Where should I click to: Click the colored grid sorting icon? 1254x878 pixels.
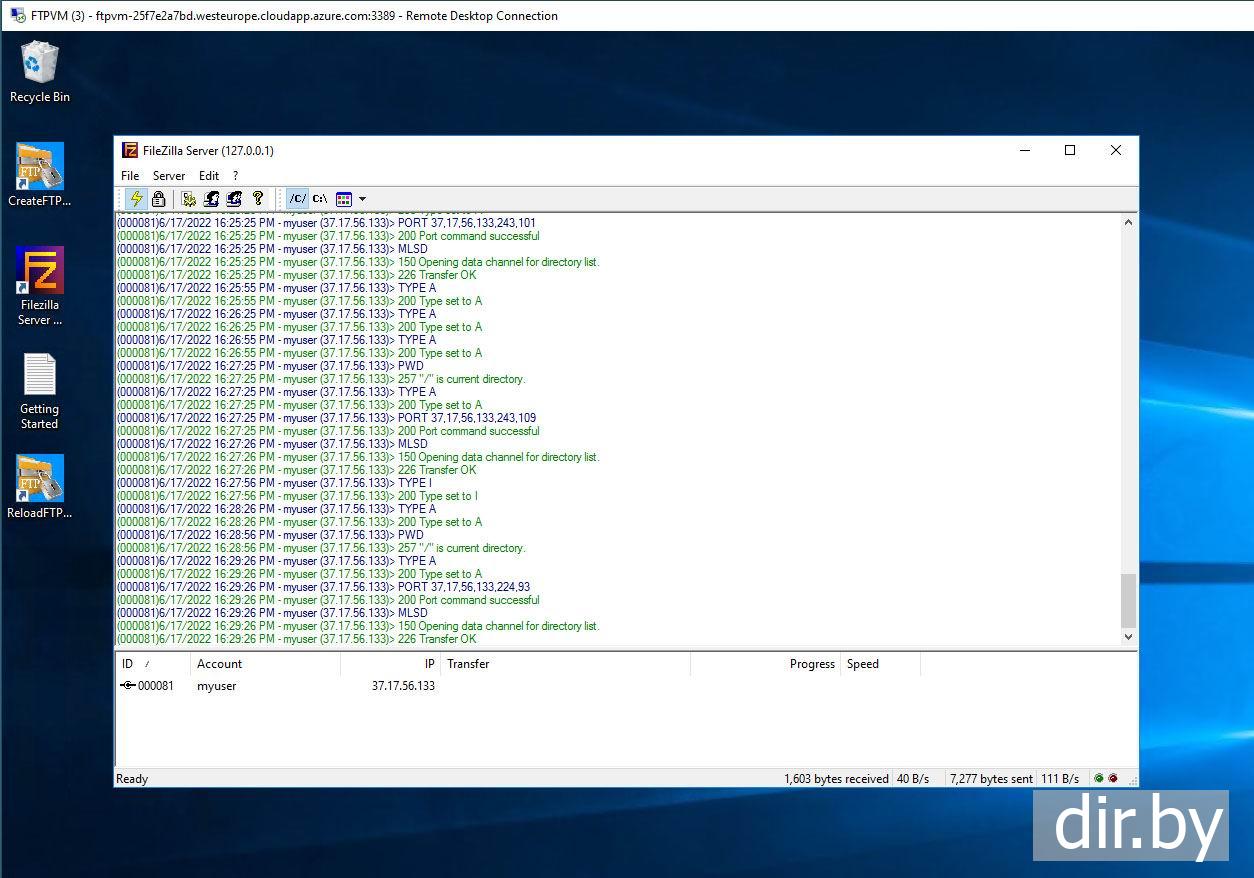tap(344, 199)
